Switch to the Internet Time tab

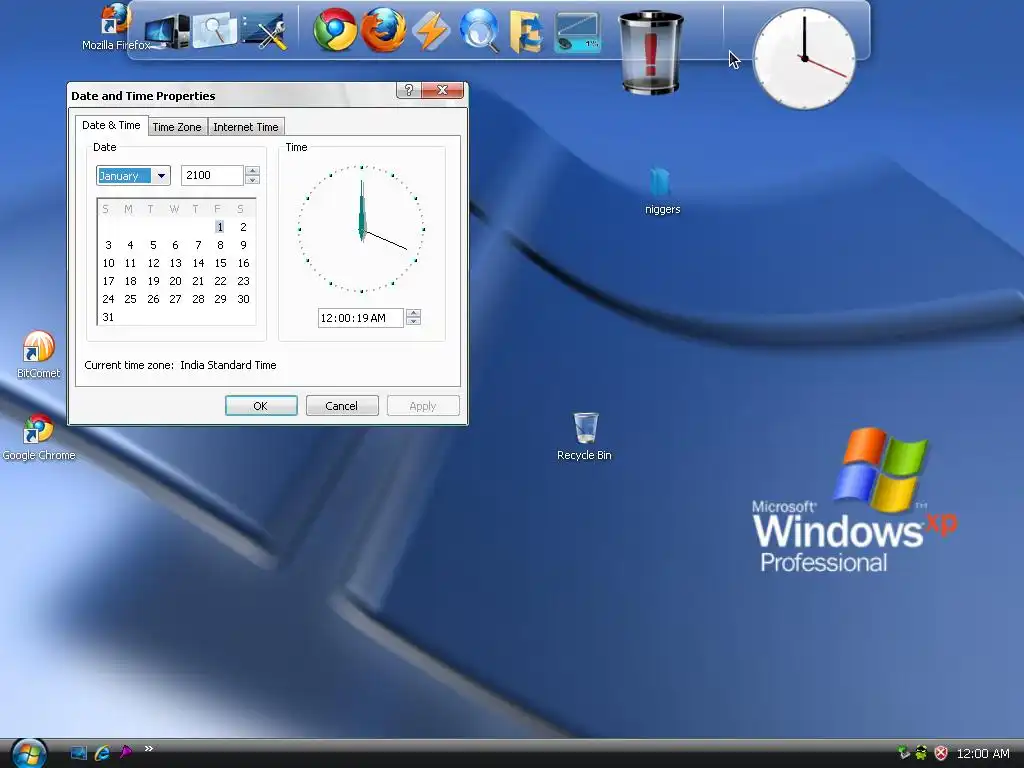click(x=246, y=127)
